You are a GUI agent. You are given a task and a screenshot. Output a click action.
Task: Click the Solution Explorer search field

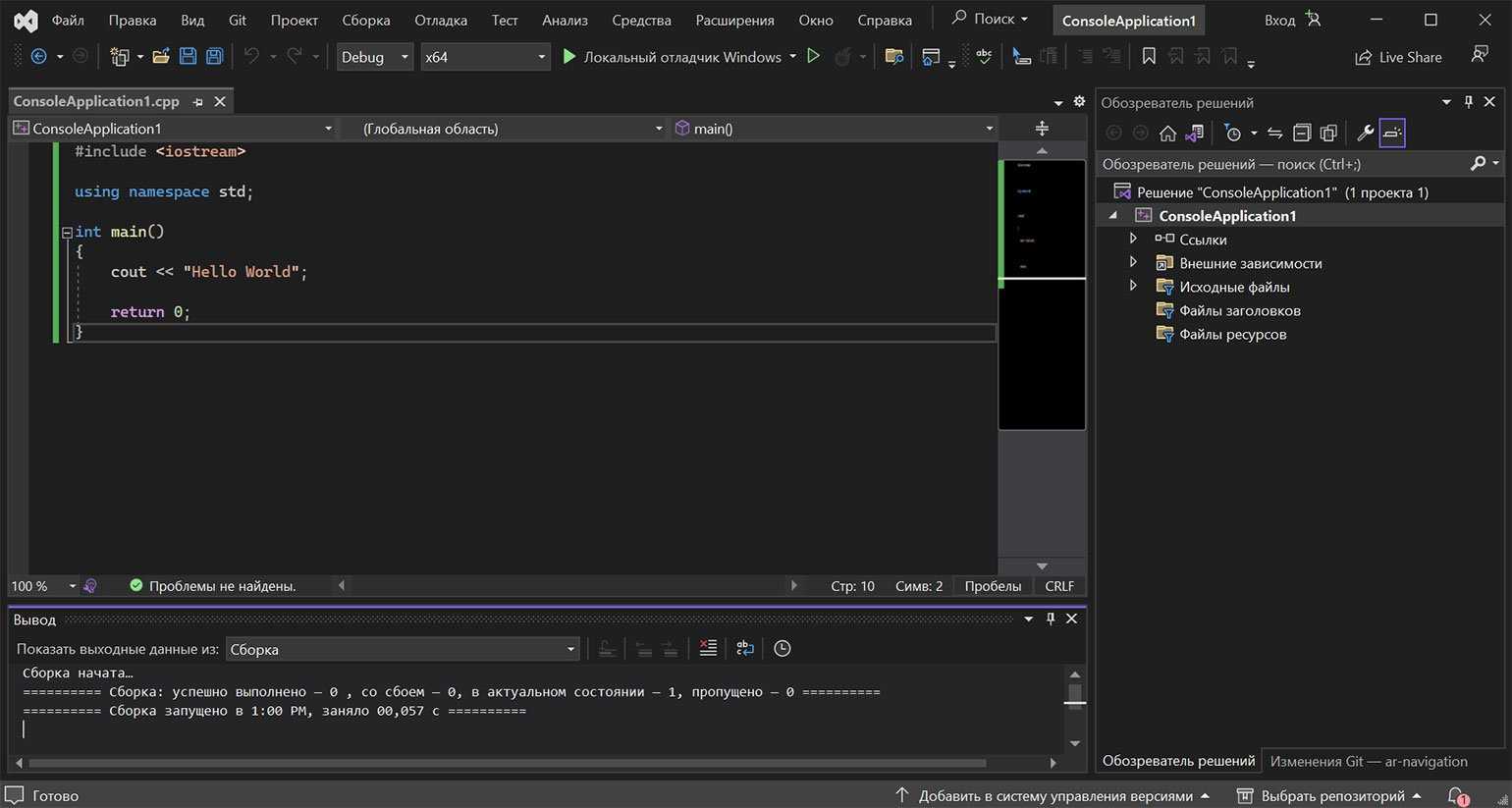[1276, 164]
